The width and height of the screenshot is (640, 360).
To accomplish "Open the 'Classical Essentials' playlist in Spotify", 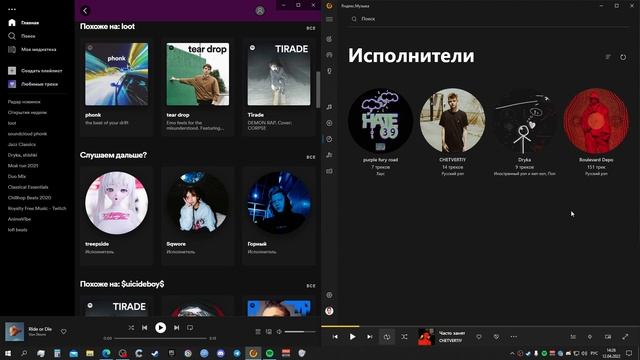I will (28, 187).
